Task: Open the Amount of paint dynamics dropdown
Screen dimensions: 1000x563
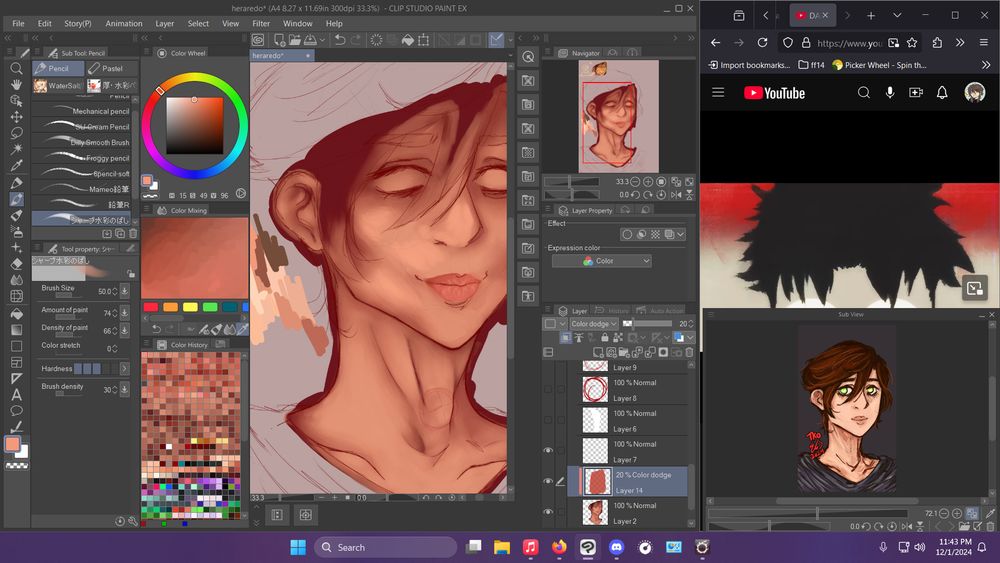Action: (x=125, y=312)
